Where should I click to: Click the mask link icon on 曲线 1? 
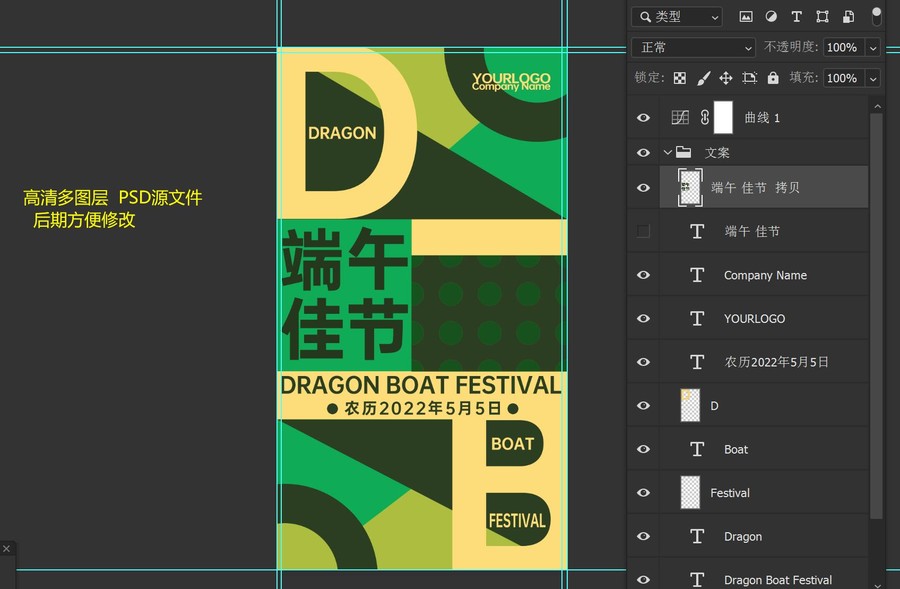point(705,118)
